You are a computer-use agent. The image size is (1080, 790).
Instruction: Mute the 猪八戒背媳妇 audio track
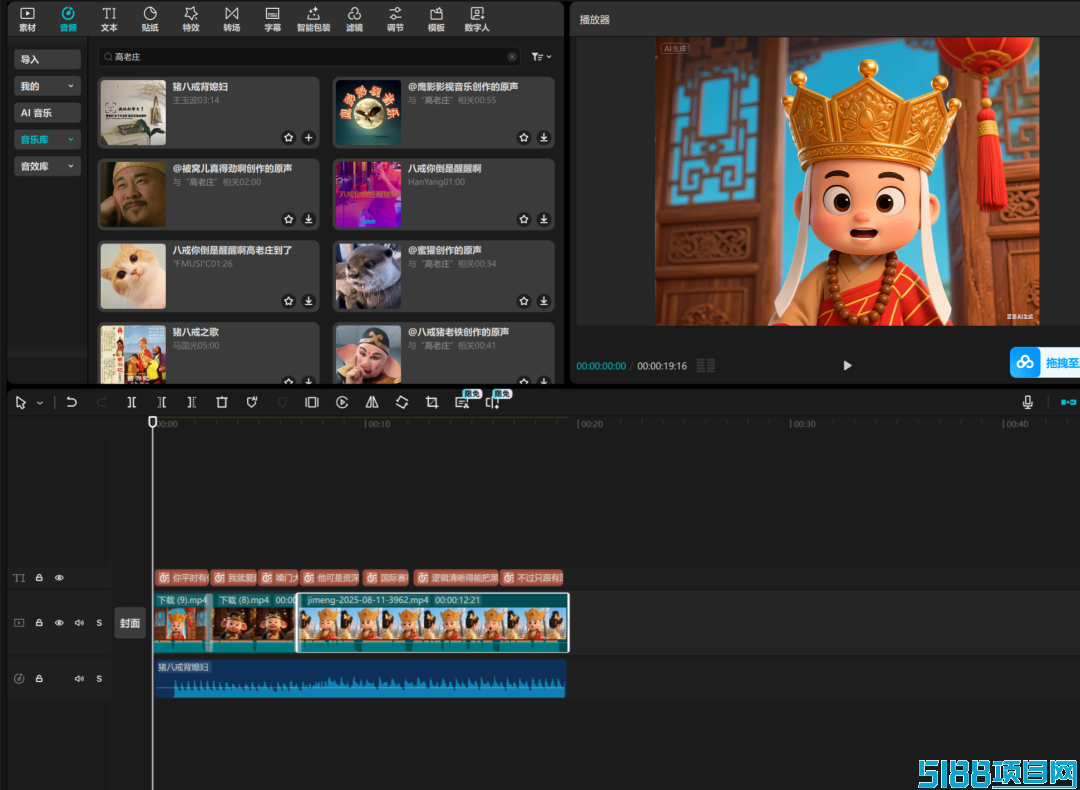79,678
